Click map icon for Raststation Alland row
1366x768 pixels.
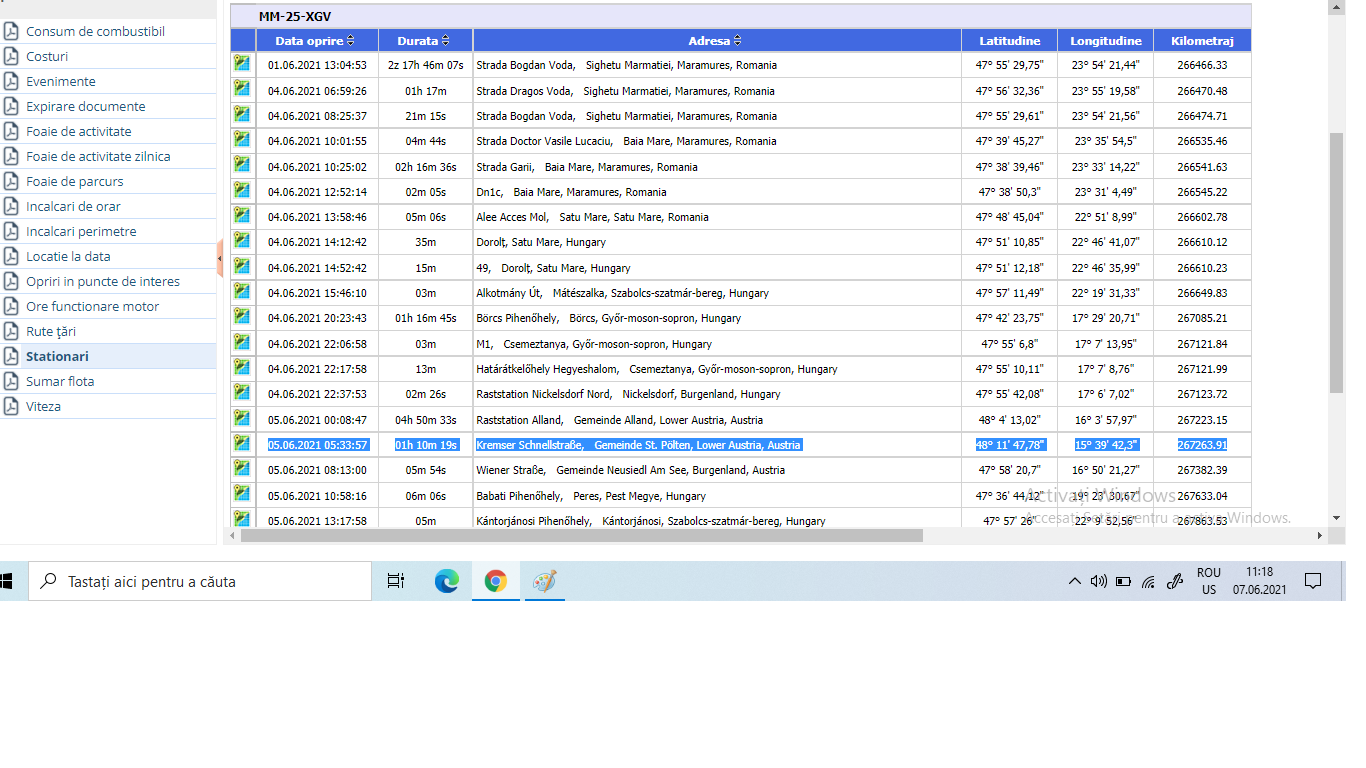(242, 417)
